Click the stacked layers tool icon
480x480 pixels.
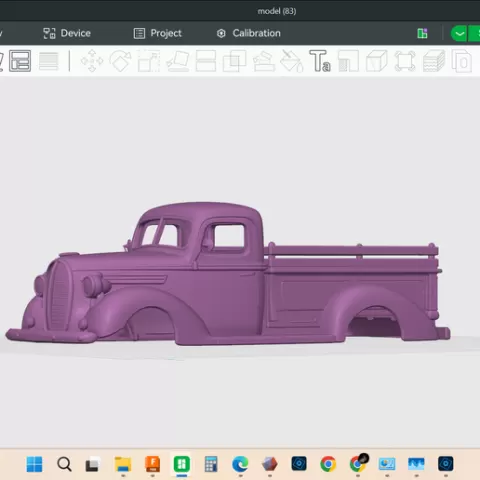tap(434, 61)
